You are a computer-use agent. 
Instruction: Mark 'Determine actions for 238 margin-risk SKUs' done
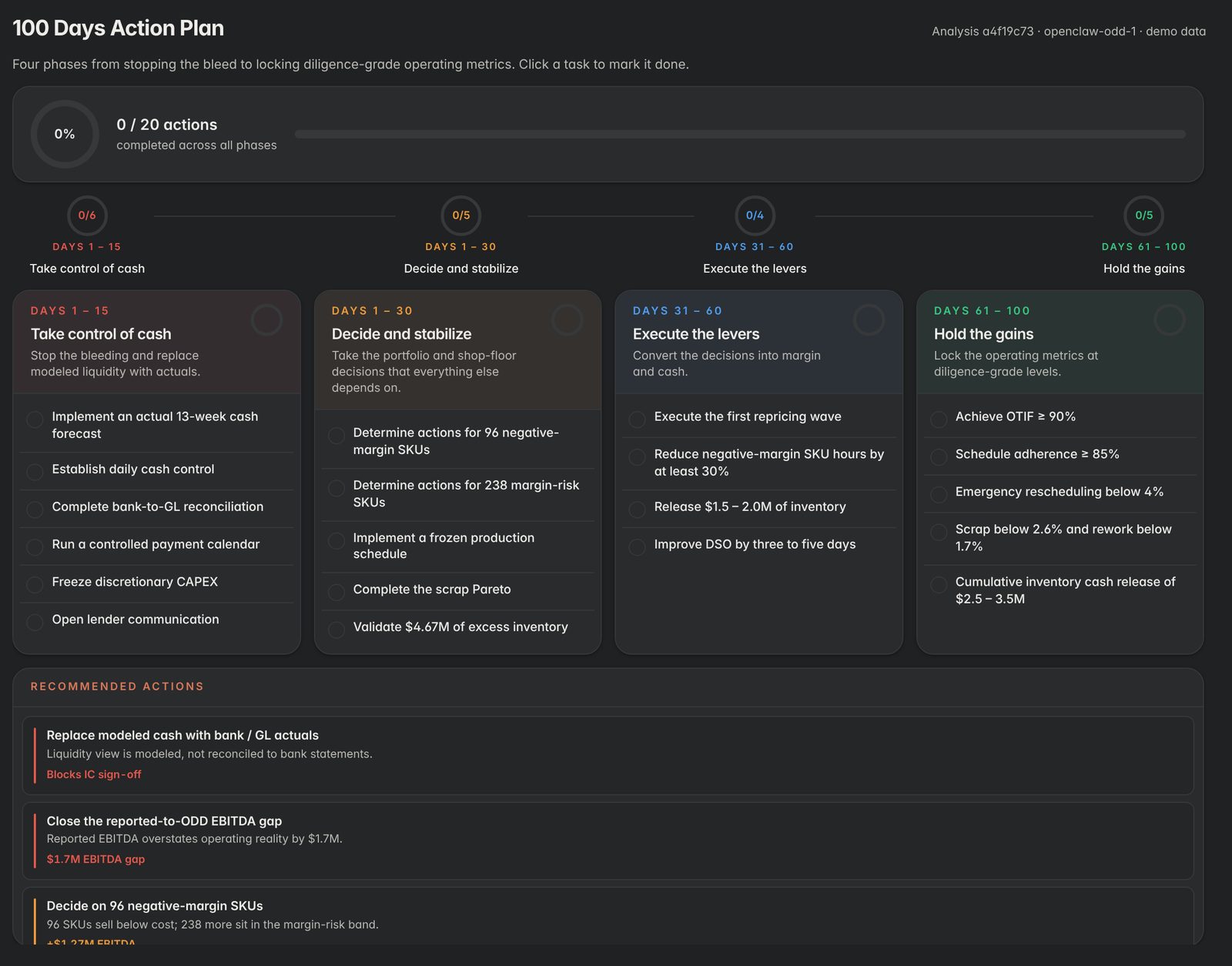tap(336, 488)
